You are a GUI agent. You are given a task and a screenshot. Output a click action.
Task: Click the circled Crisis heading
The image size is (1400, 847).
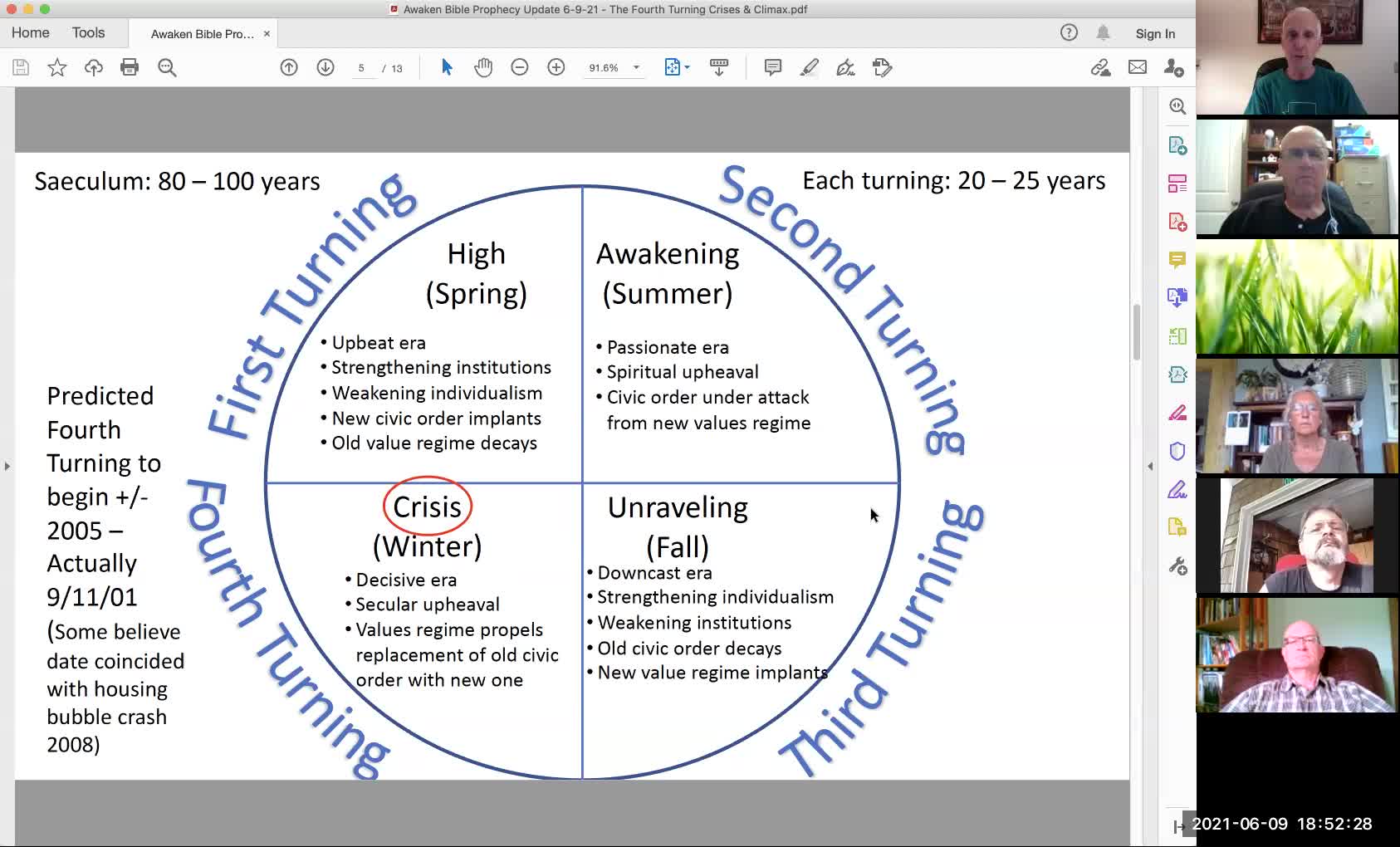tap(427, 507)
